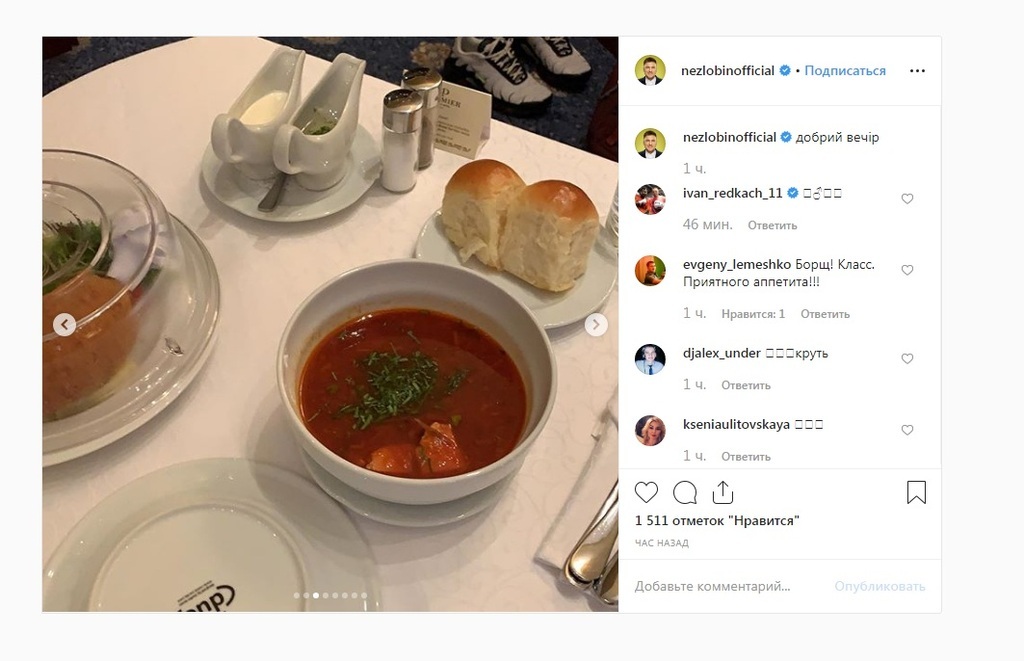Screen dimensions: 1024x661
Task: Go to the next photo in the carousel
Action: 596,325
